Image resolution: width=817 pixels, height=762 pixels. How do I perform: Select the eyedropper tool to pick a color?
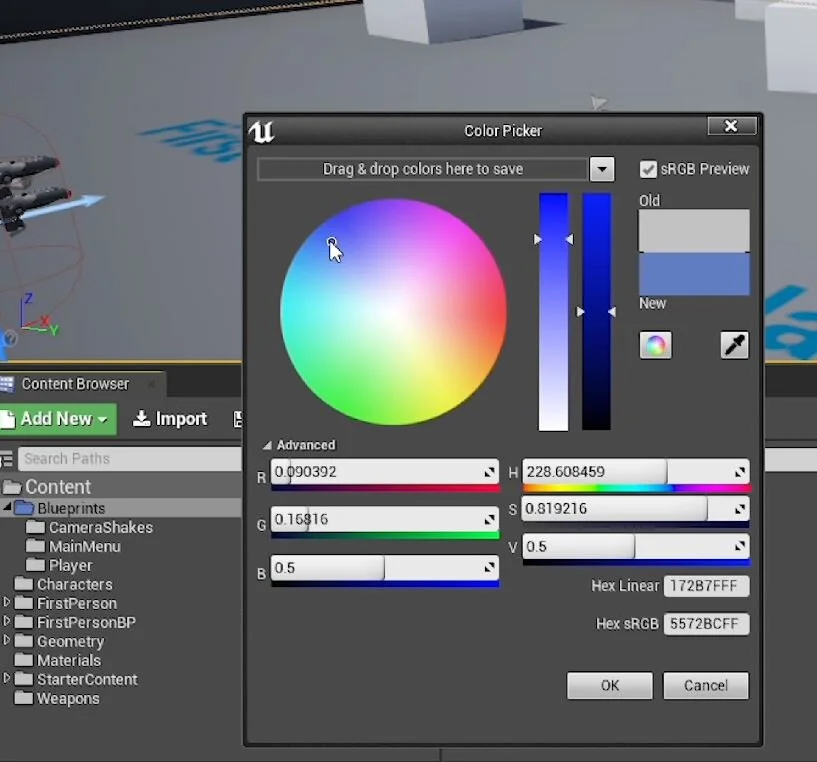pyautogui.click(x=734, y=344)
